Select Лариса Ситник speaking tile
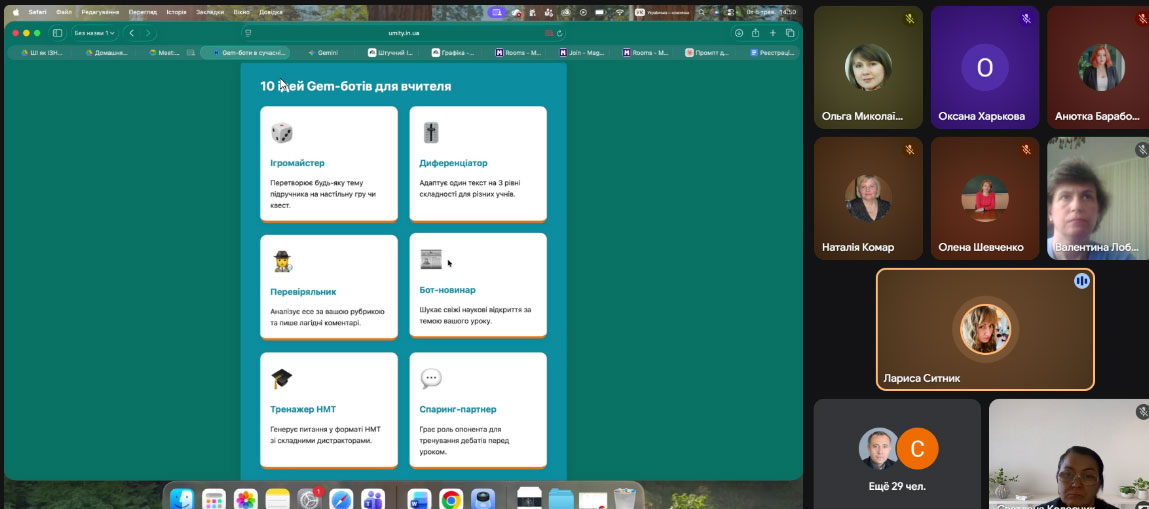 [985, 330]
